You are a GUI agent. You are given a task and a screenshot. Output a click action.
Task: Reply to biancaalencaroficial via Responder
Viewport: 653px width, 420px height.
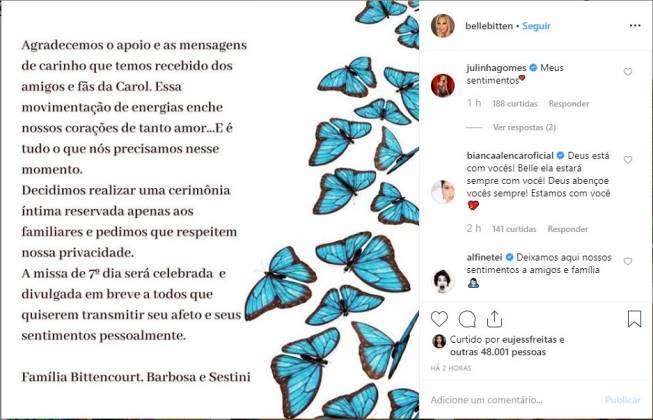pos(568,229)
